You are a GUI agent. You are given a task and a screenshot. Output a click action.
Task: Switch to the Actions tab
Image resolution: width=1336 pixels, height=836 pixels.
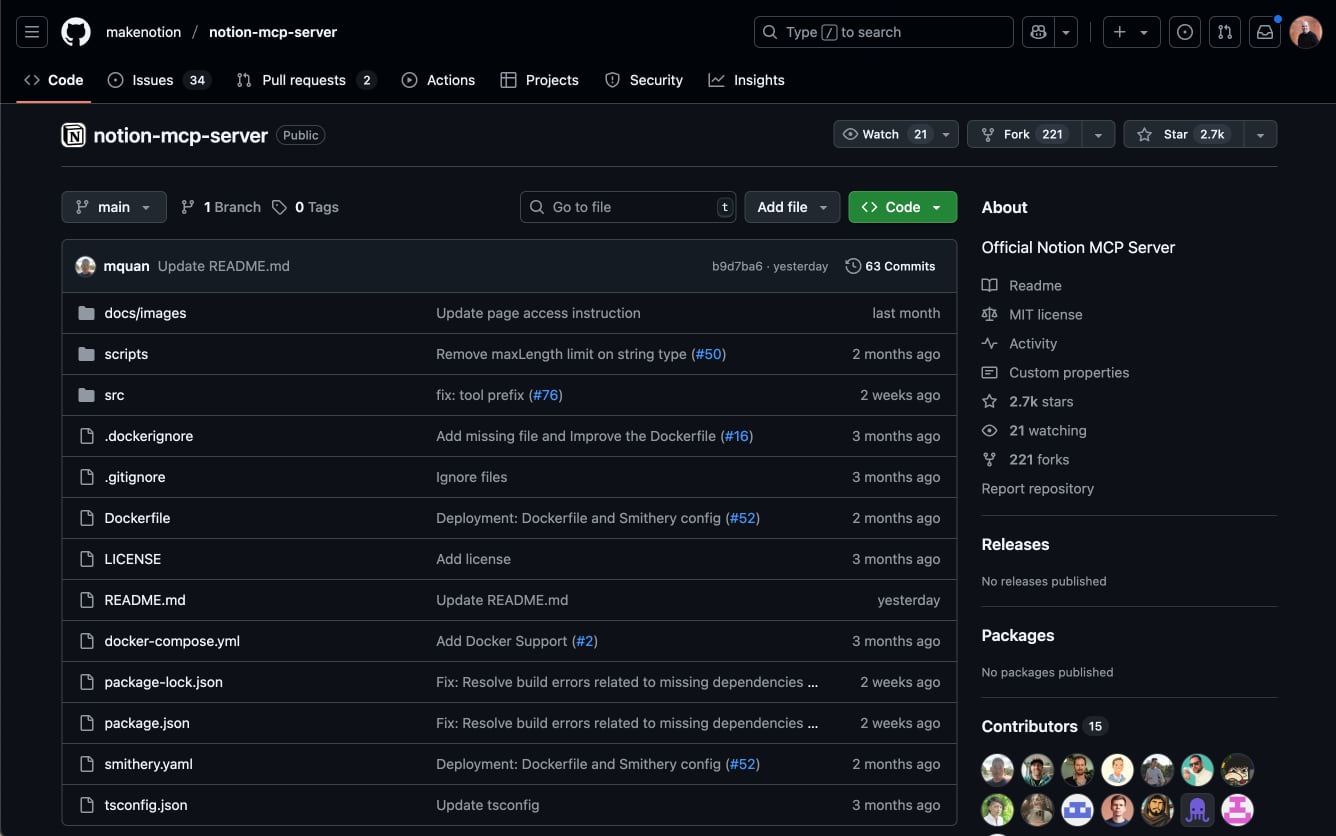[438, 80]
